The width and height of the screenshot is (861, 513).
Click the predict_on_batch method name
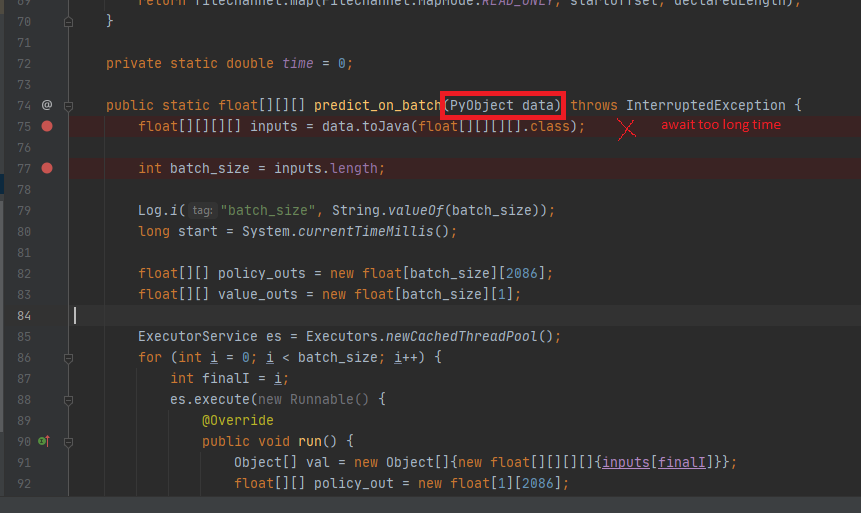click(x=377, y=105)
